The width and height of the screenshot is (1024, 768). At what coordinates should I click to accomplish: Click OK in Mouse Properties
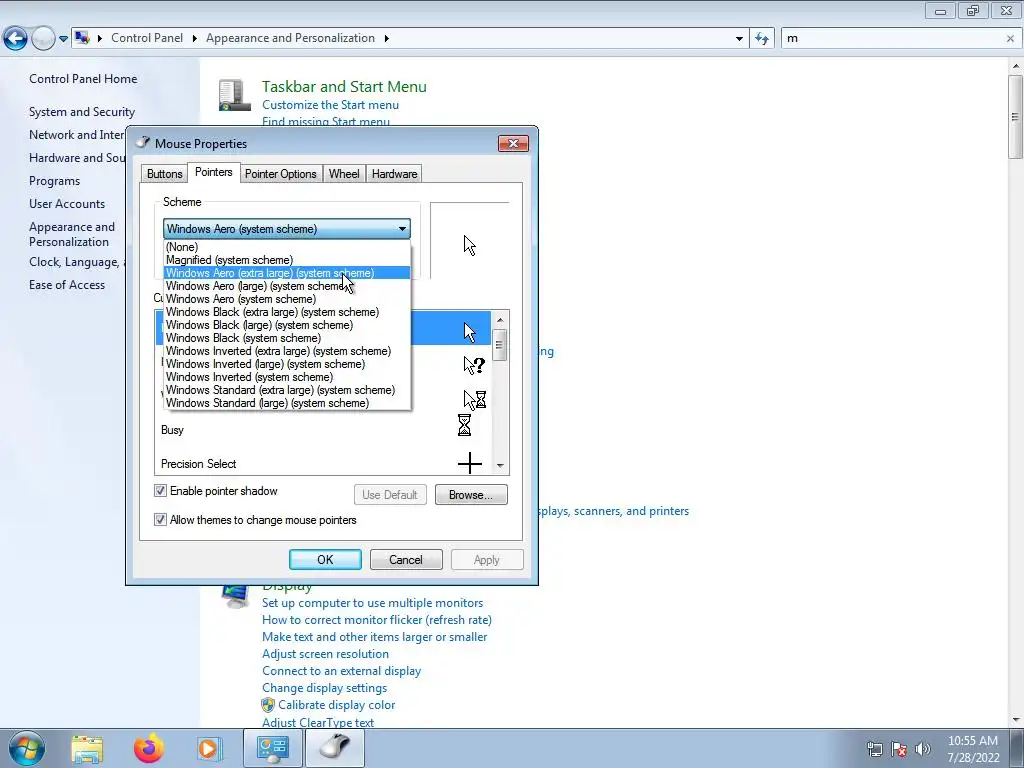325,560
